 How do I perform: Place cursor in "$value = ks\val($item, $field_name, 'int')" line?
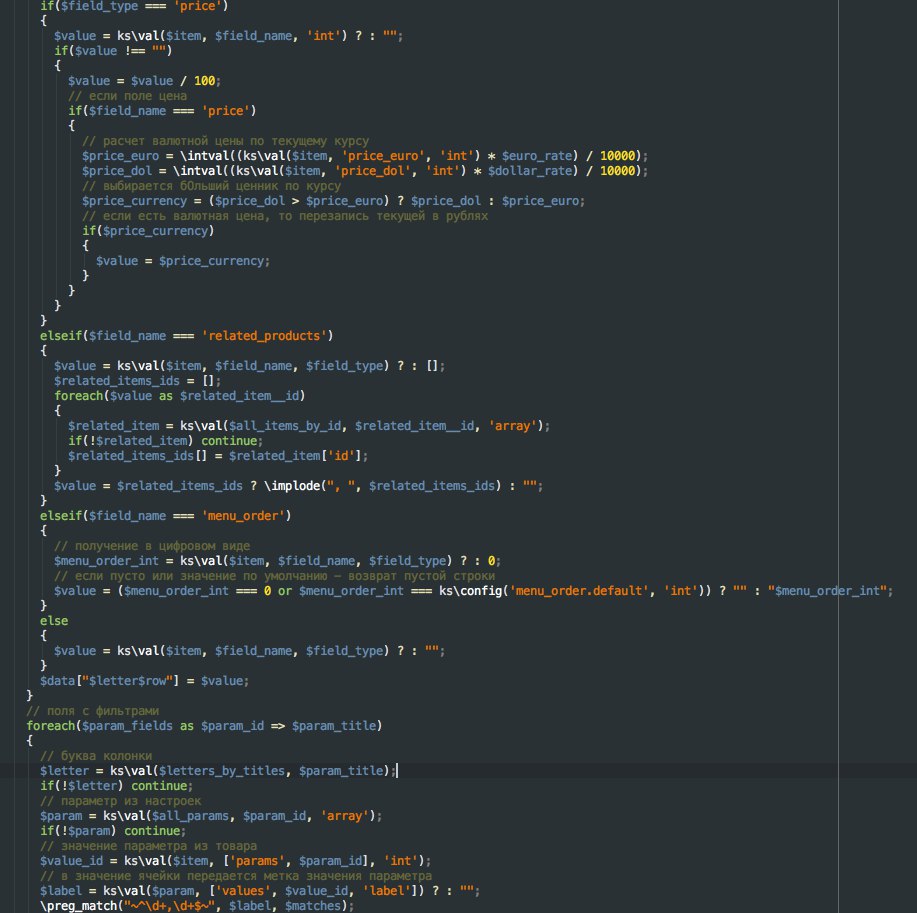(x=228, y=36)
